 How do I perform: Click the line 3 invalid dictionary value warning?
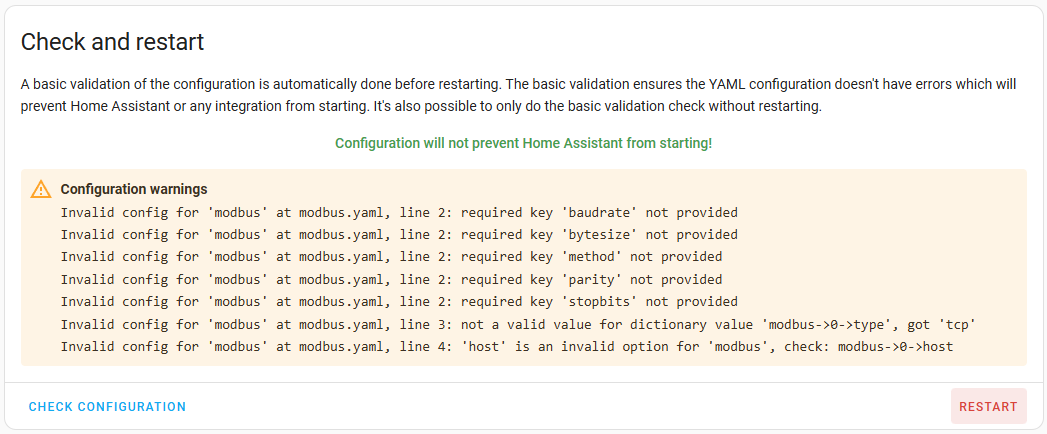click(x=518, y=324)
